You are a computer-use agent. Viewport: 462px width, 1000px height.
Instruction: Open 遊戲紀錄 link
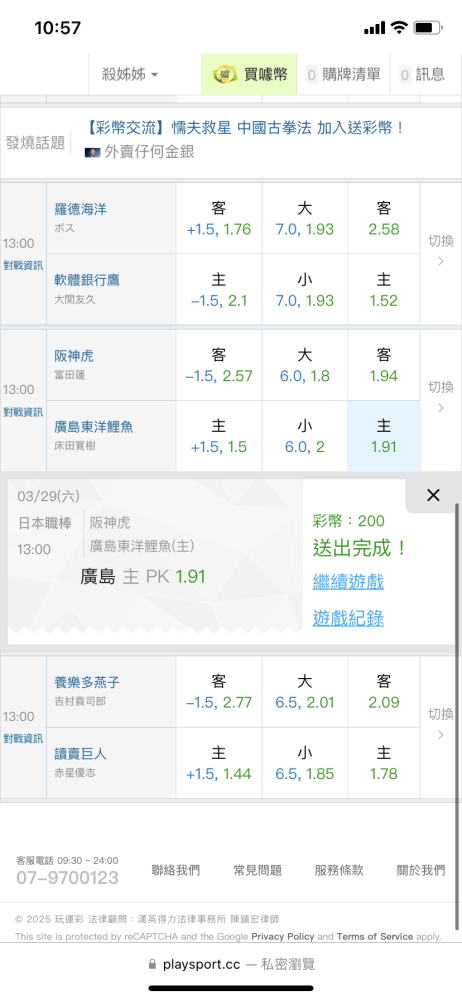[x=348, y=618]
